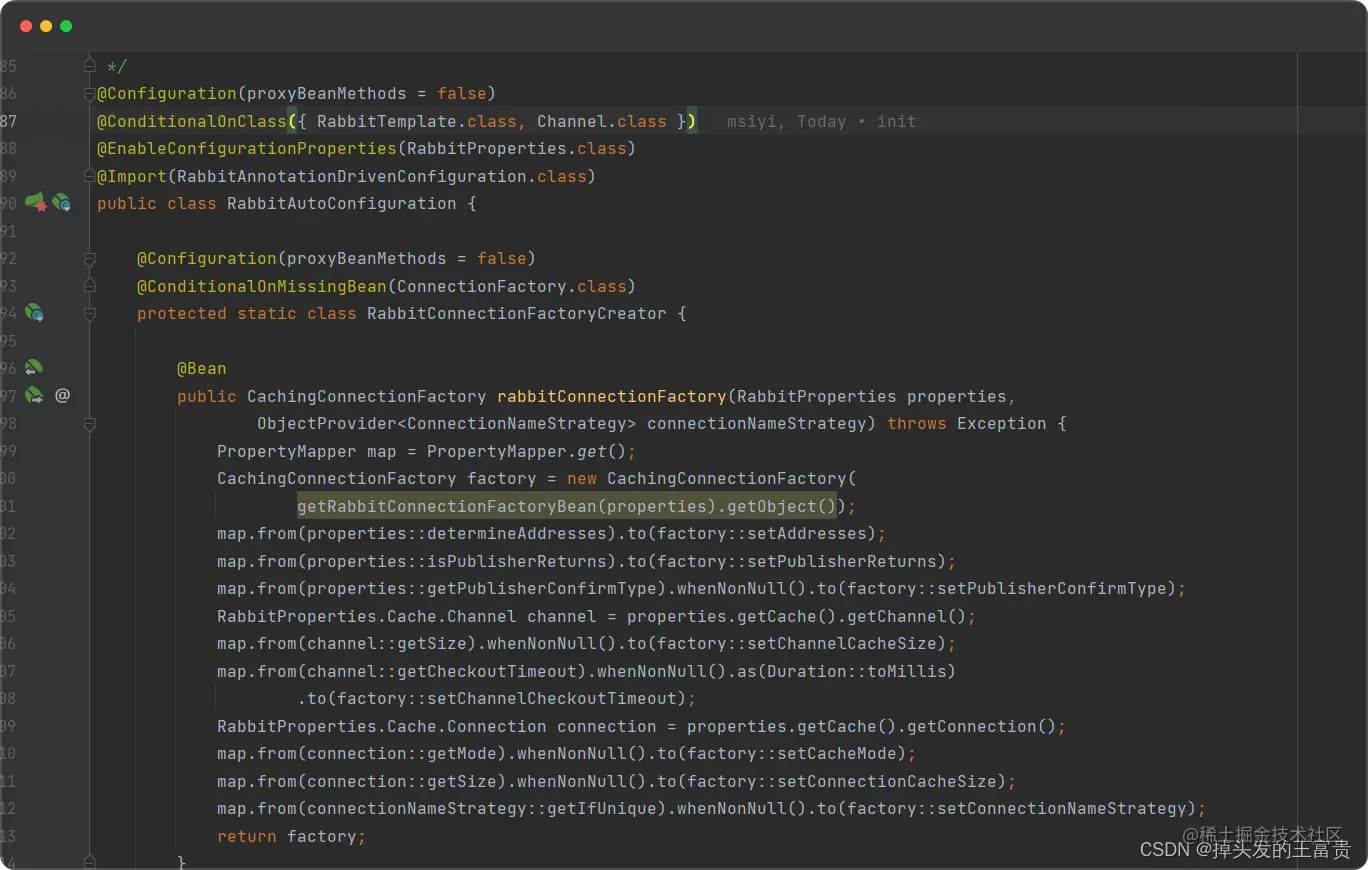Image resolution: width=1368 pixels, height=870 pixels.
Task: Click Duration::toMillis reference
Action: tap(857, 671)
